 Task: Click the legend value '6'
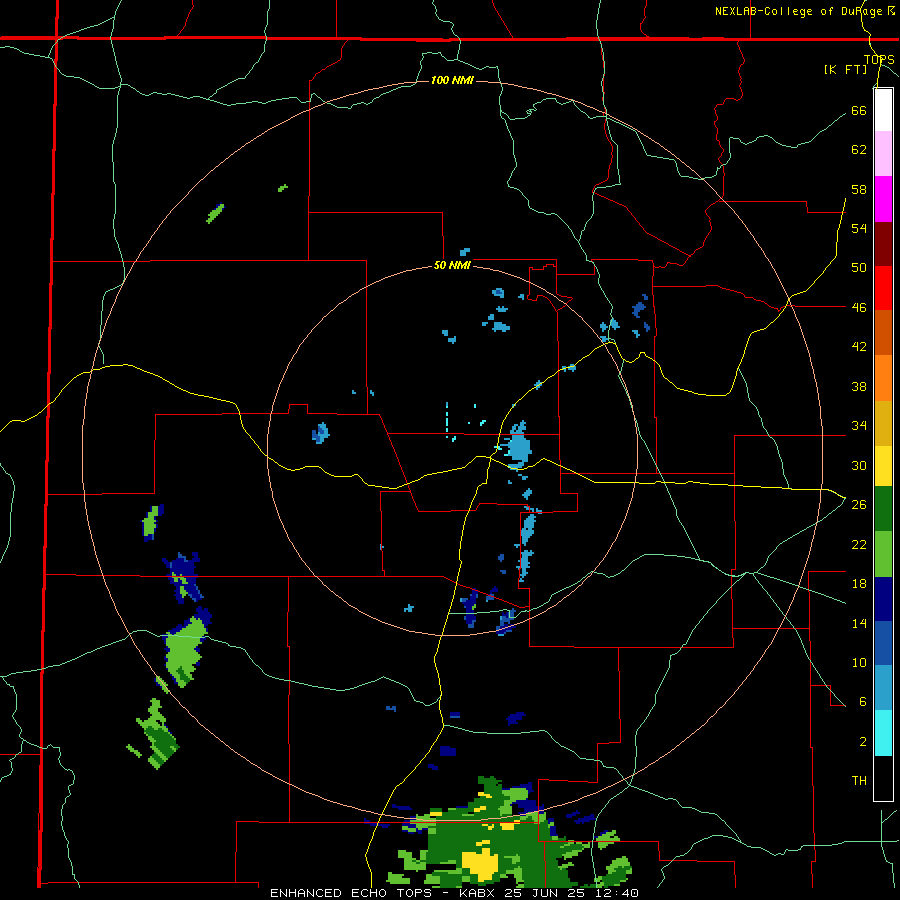(863, 701)
